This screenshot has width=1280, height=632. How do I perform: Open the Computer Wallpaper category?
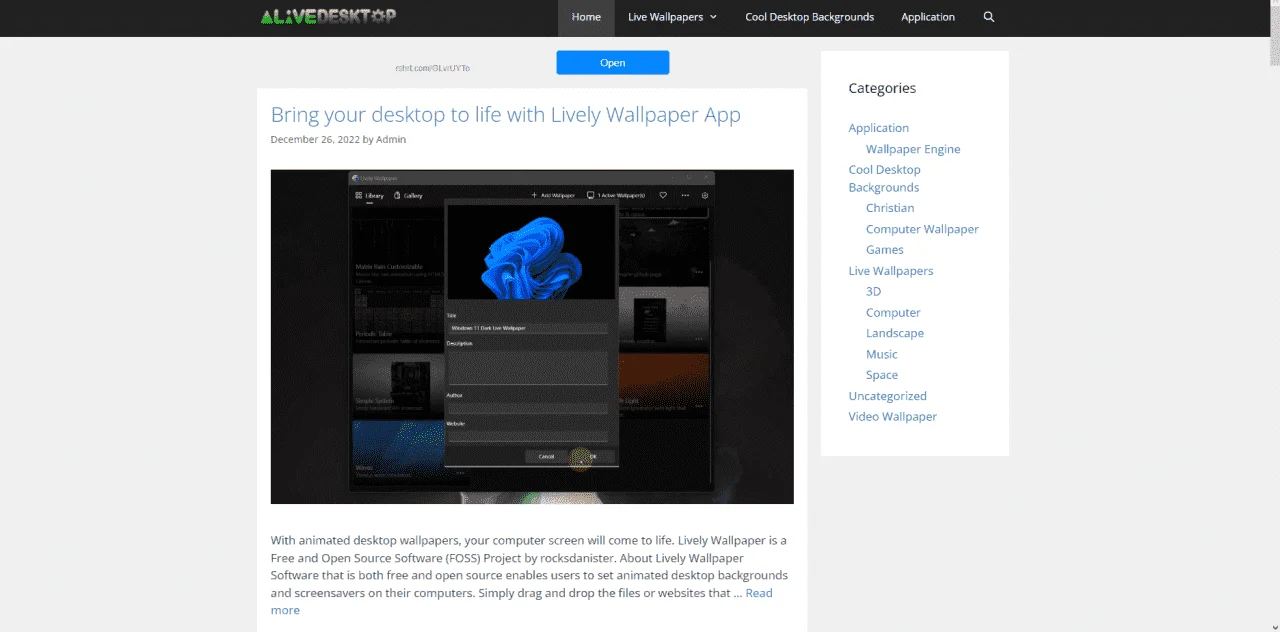pos(922,229)
